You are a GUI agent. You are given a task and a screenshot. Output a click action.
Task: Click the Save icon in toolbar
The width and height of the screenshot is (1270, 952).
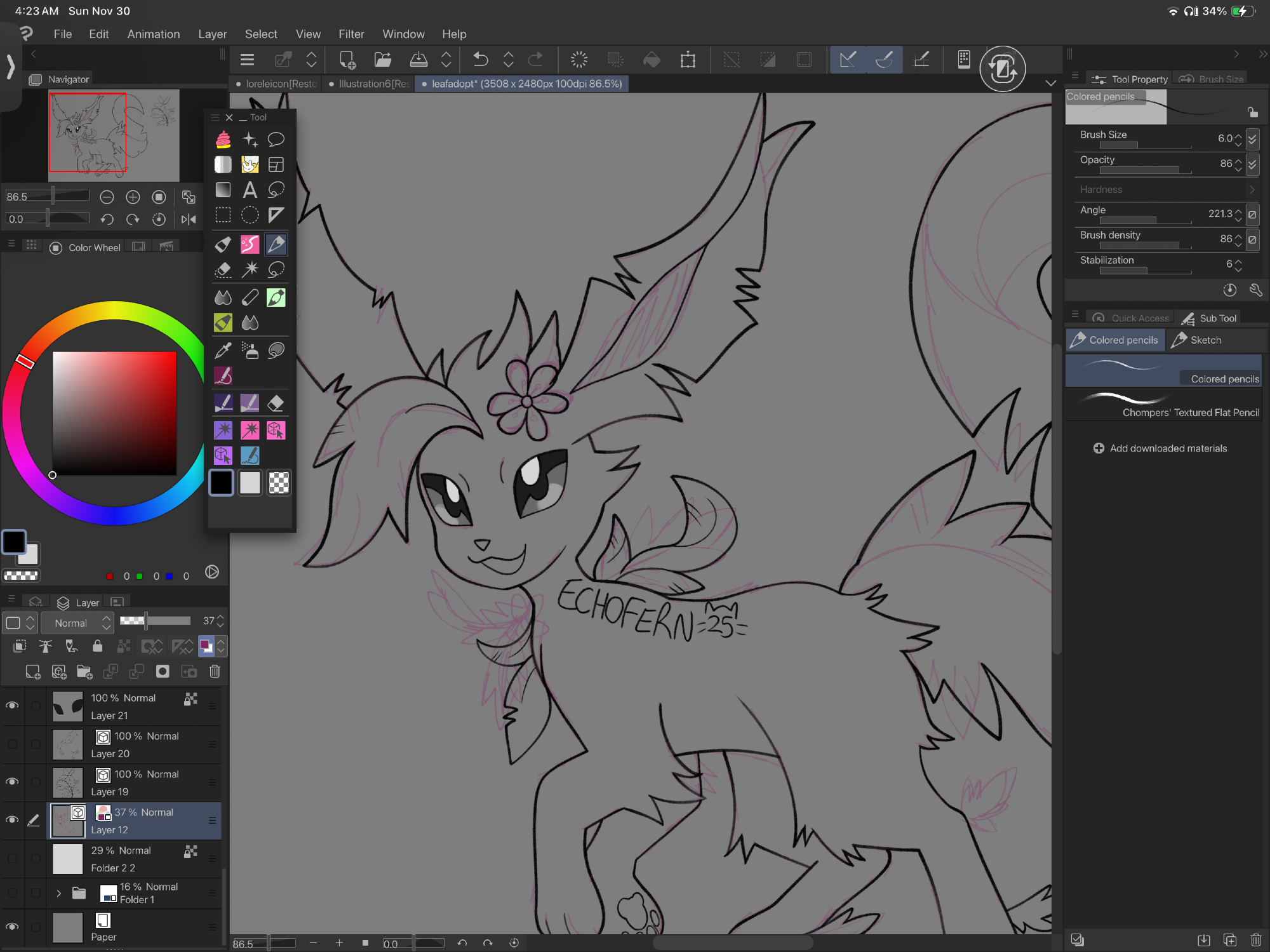418,60
